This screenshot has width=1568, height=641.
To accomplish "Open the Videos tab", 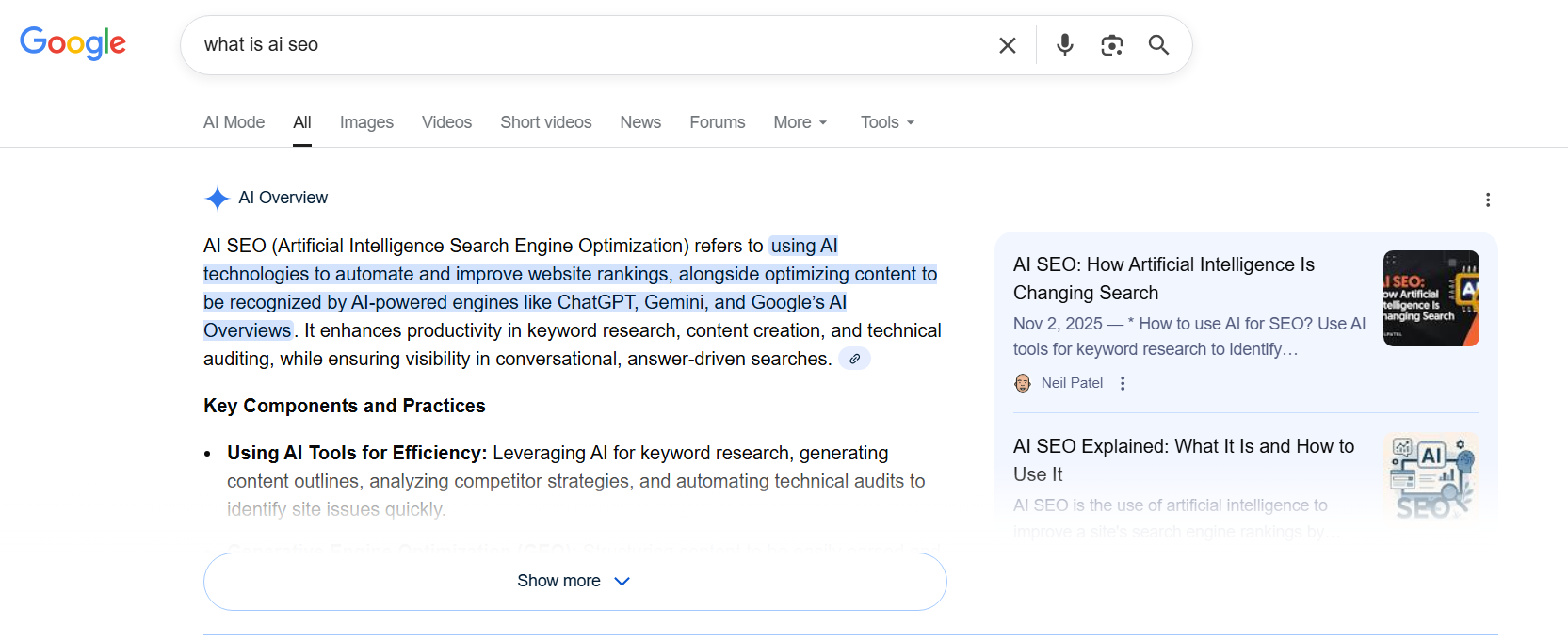I will click(446, 122).
